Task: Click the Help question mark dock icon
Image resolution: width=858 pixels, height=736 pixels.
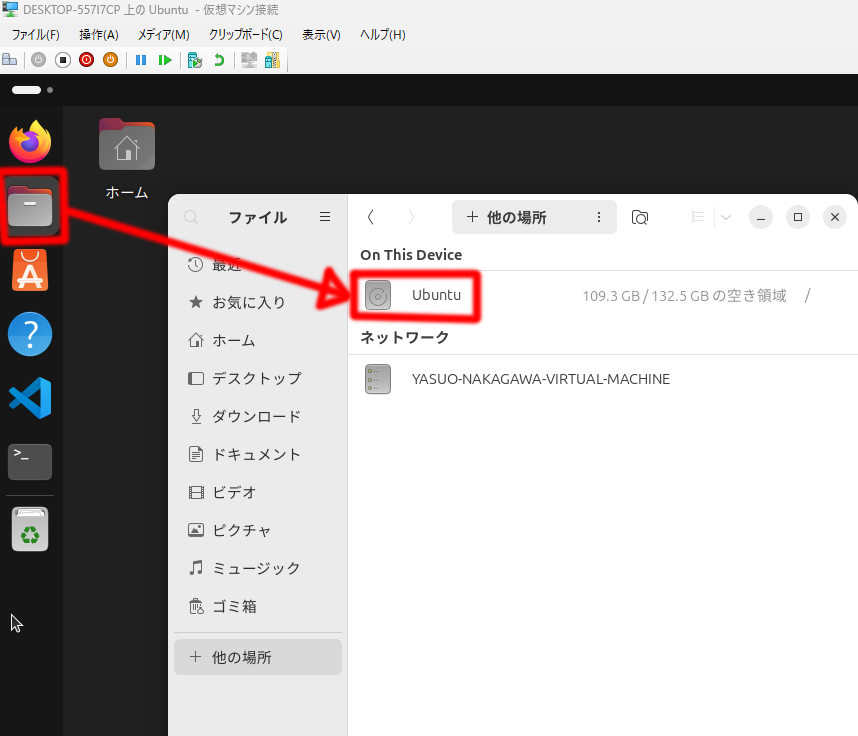Action: click(x=30, y=334)
